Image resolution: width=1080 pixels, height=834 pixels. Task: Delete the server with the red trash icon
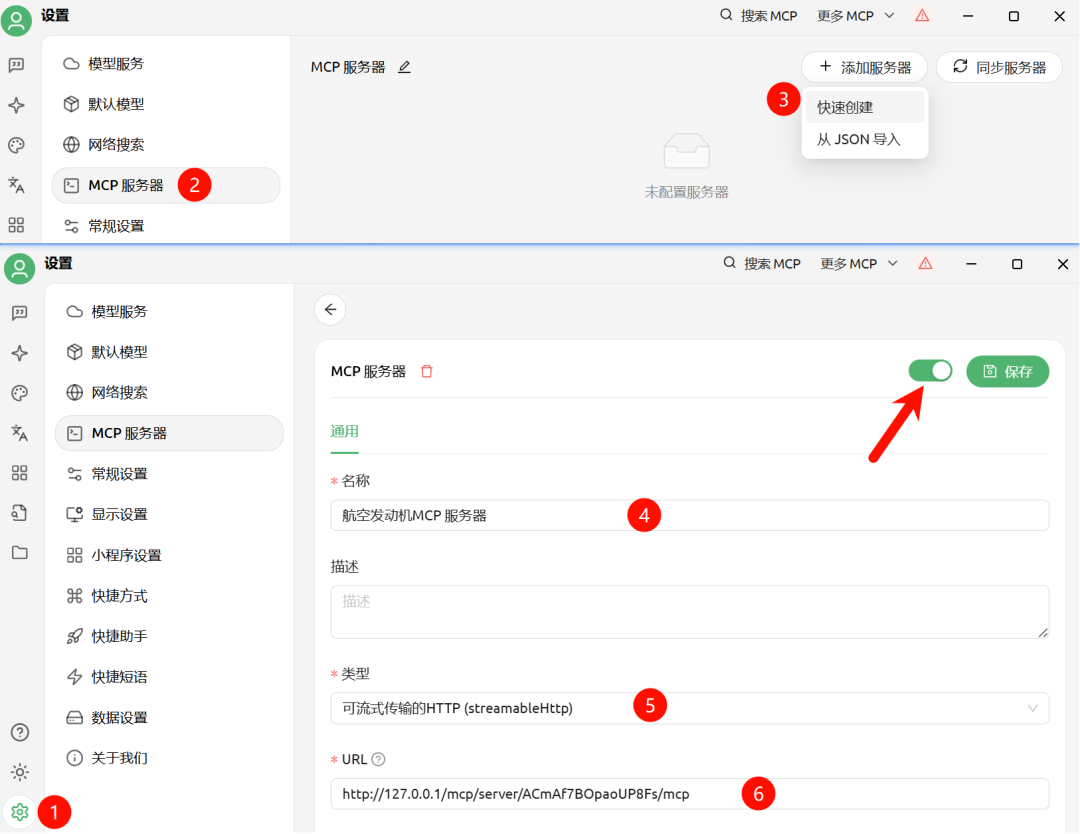427,371
